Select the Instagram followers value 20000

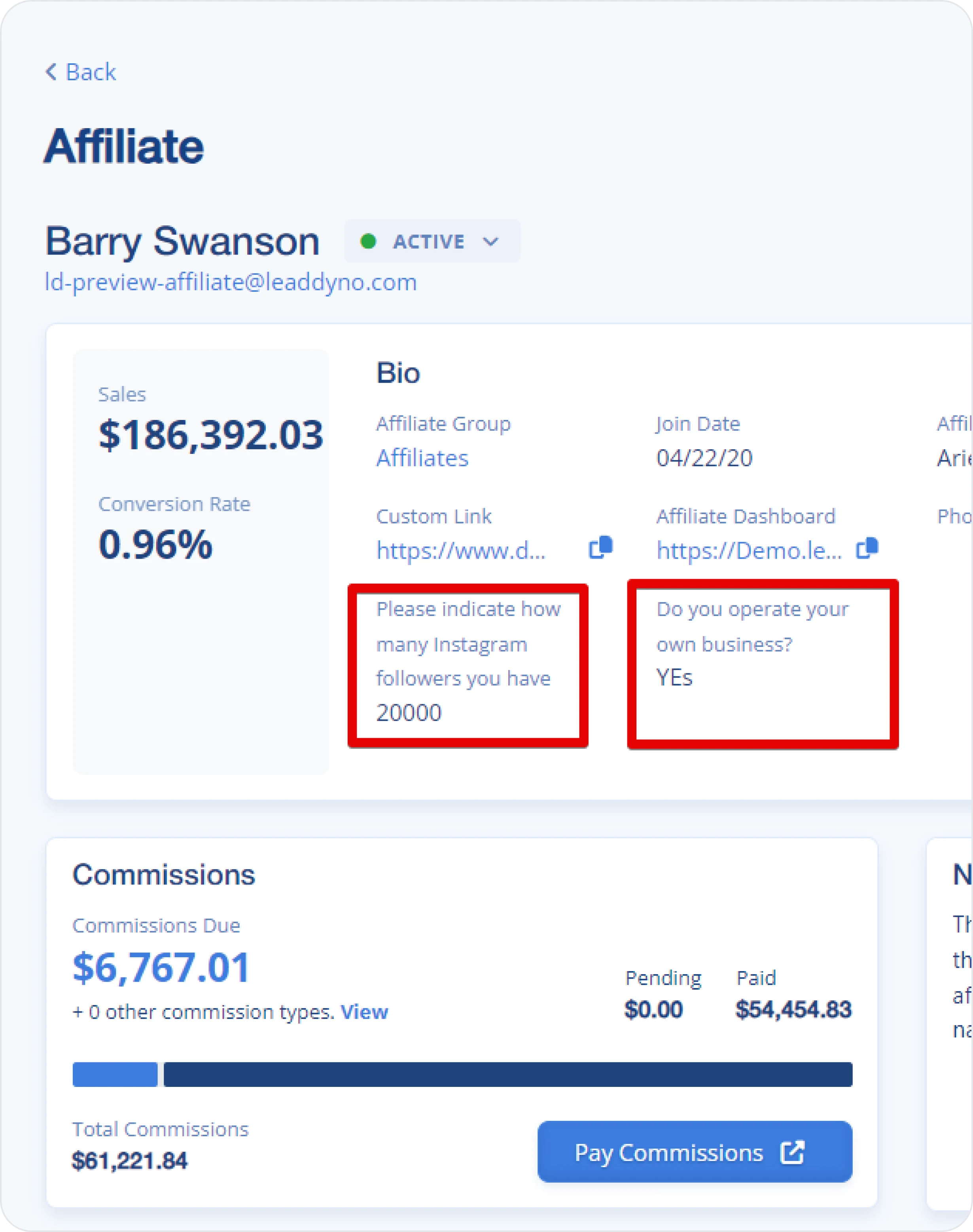tap(409, 713)
